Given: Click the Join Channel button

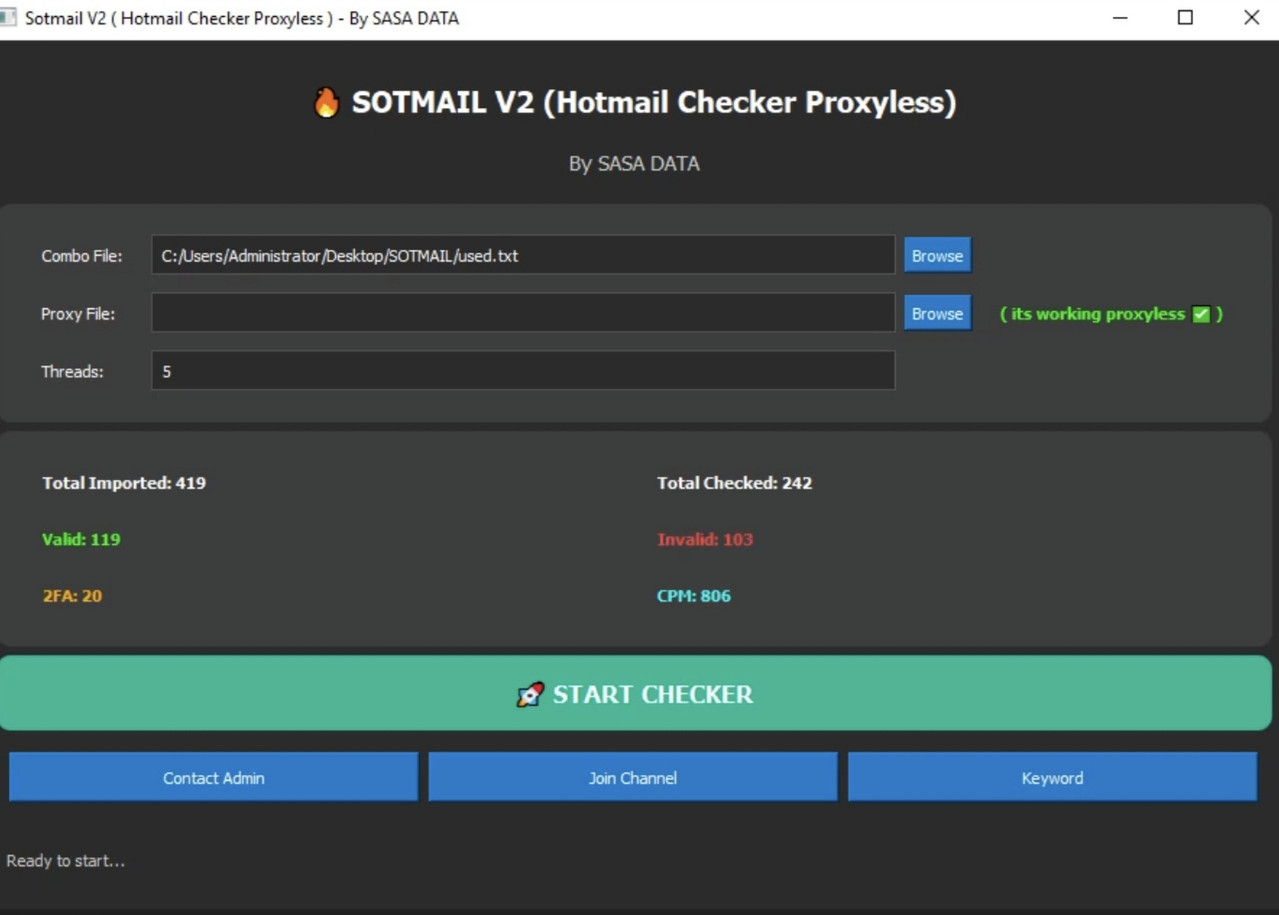Looking at the screenshot, I should click(633, 777).
